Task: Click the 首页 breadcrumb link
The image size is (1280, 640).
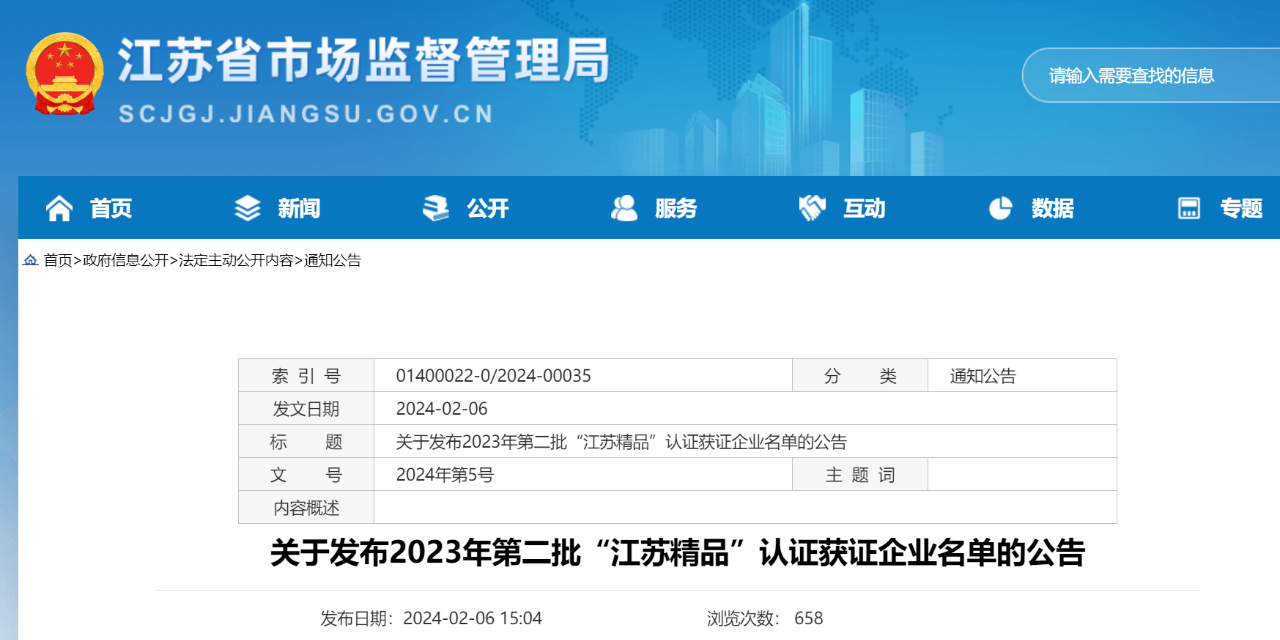Action: coord(58,260)
